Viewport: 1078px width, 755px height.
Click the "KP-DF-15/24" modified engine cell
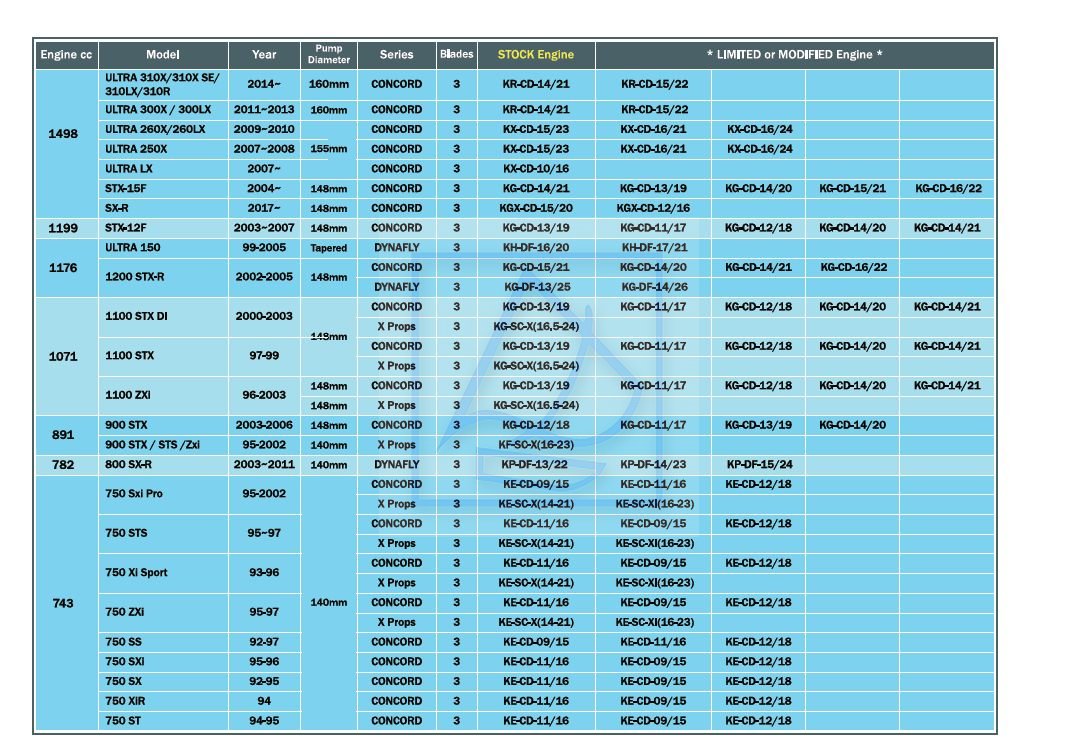click(x=759, y=465)
